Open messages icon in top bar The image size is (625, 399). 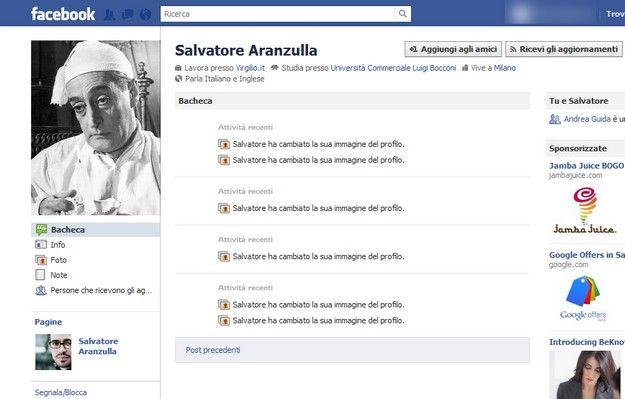128,15
